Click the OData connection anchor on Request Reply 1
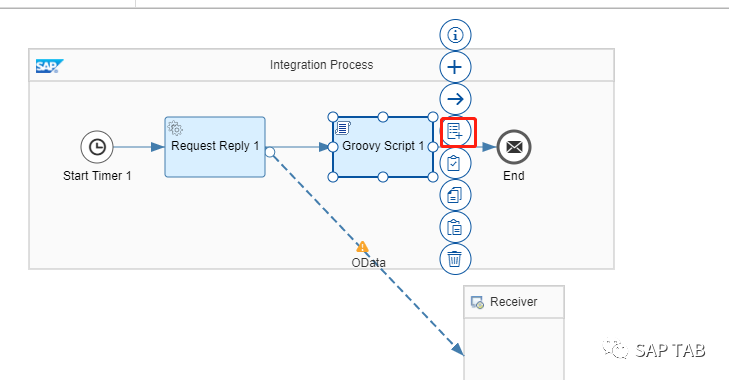This screenshot has width=729, height=380. click(x=270, y=152)
